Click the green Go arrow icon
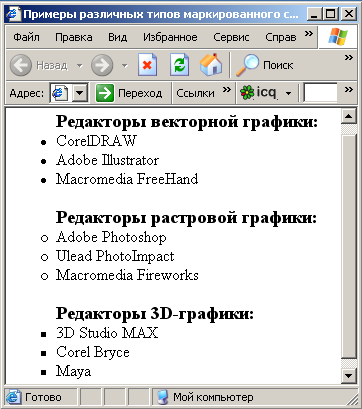Image resolution: width=362 pixels, height=409 pixels. click(105, 93)
